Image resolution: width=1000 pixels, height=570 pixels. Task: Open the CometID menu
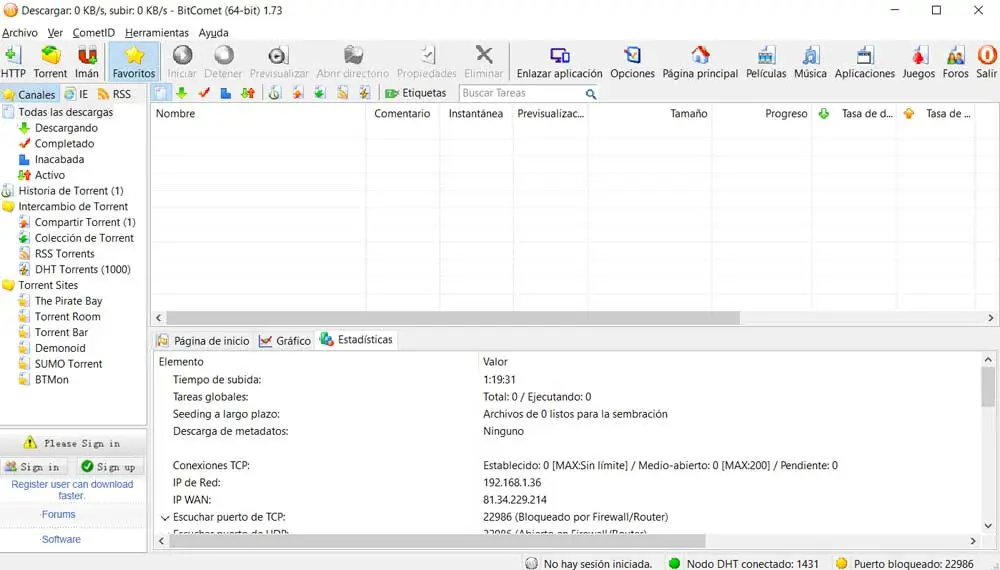coord(94,33)
